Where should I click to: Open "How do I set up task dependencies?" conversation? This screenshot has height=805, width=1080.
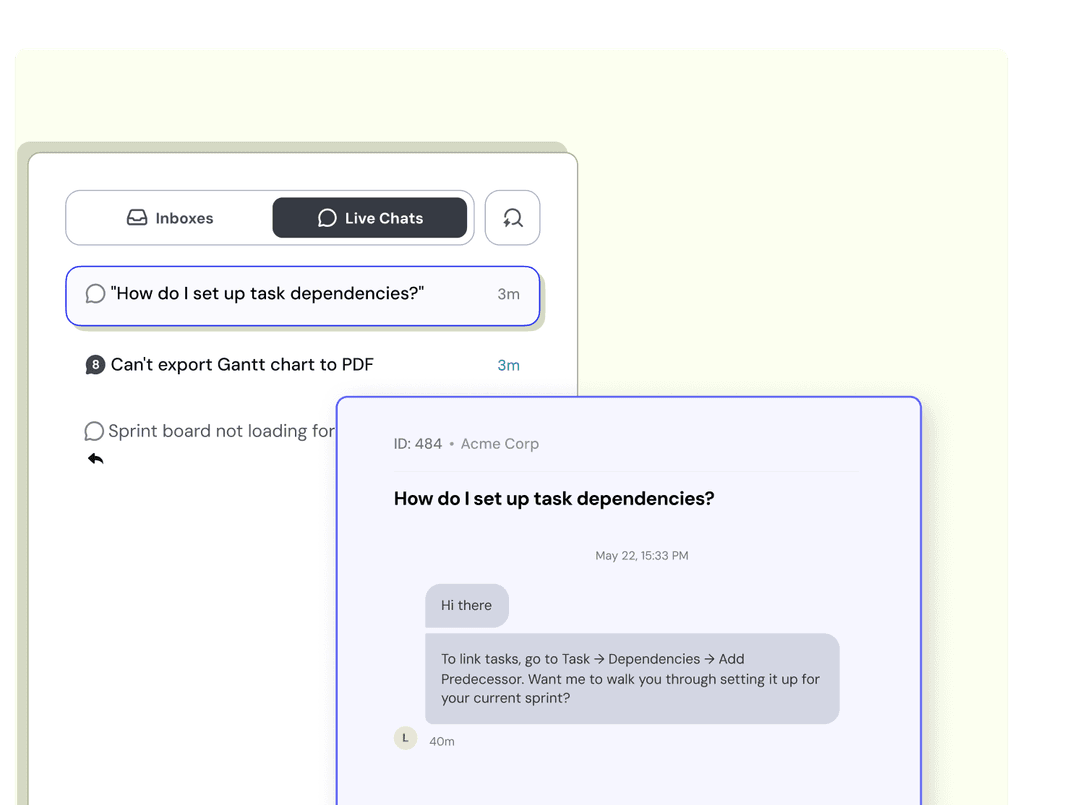tap(268, 294)
